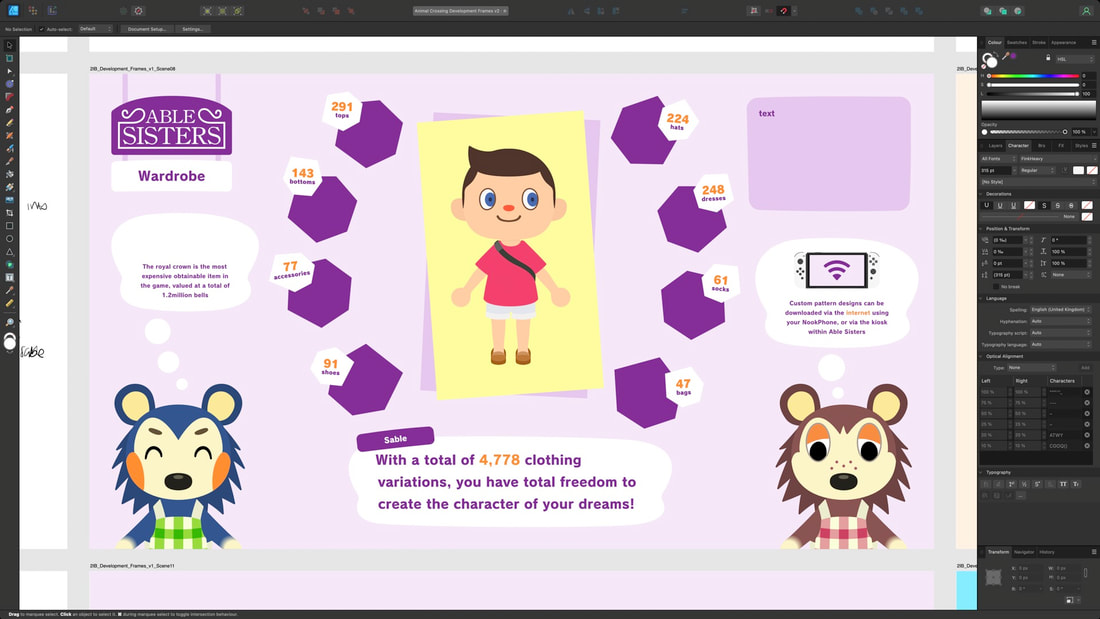Switch to the Pixel persona icon
The width and height of the screenshot is (1100, 619).
(x=32, y=11)
